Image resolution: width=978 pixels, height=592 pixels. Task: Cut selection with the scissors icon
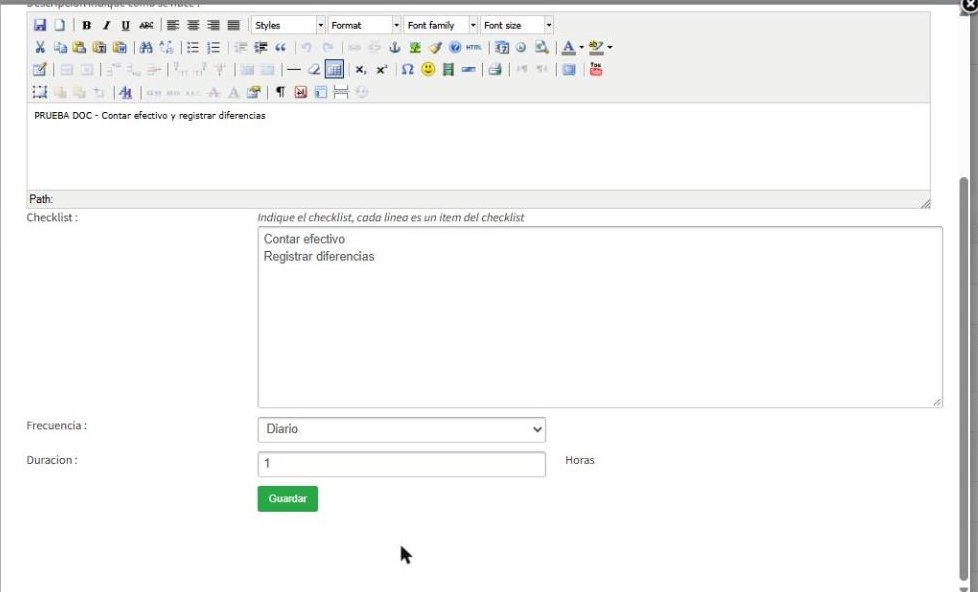[40, 47]
